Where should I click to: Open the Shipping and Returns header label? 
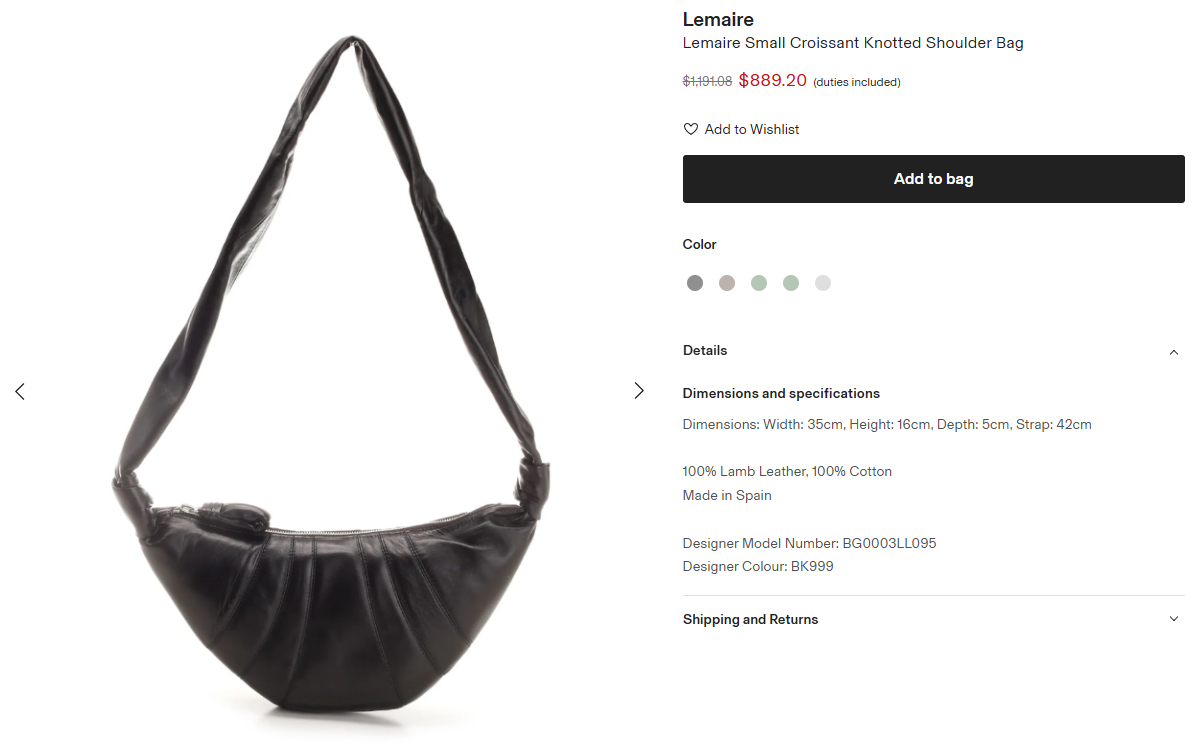tap(750, 619)
